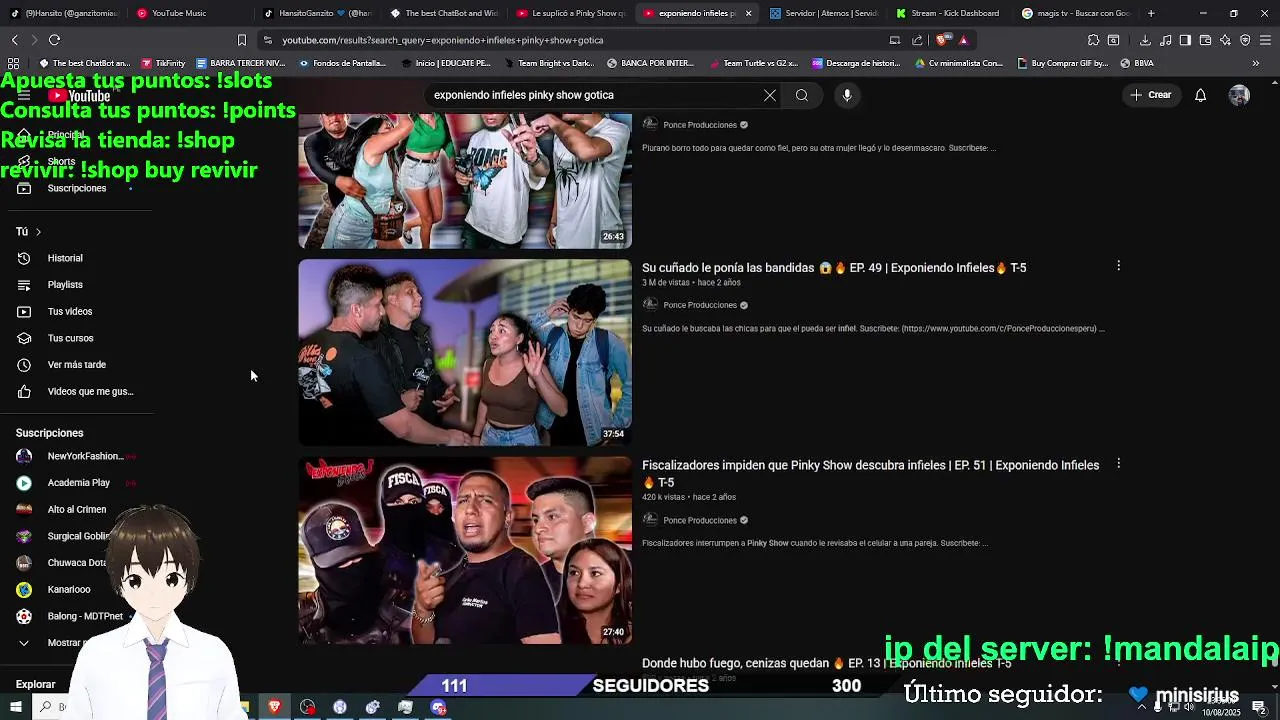Viewport: 1280px width, 720px height.
Task: Open more options for EP. 49 video
Action: (x=1118, y=266)
